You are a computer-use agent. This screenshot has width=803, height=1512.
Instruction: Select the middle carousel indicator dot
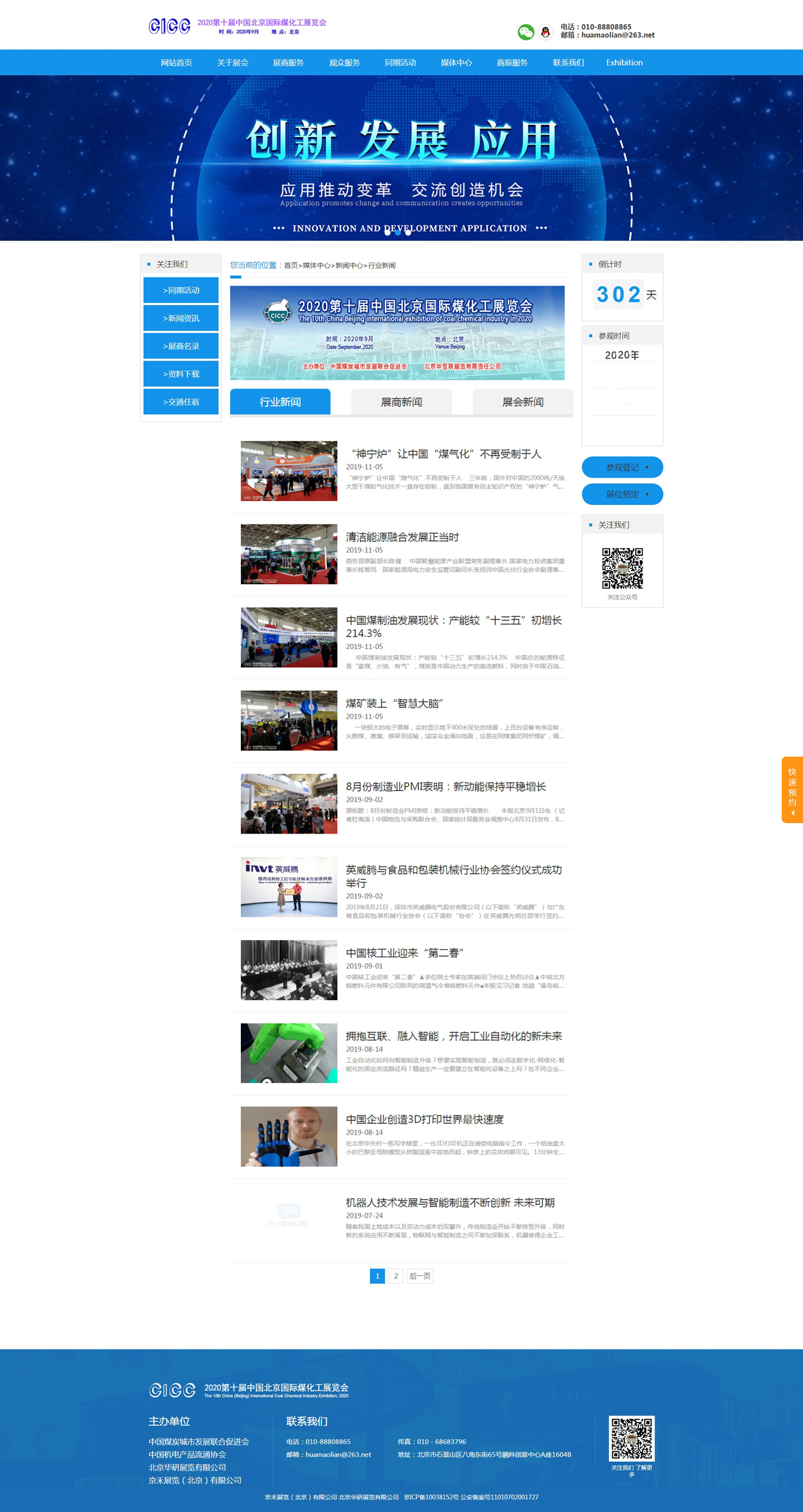(x=398, y=233)
